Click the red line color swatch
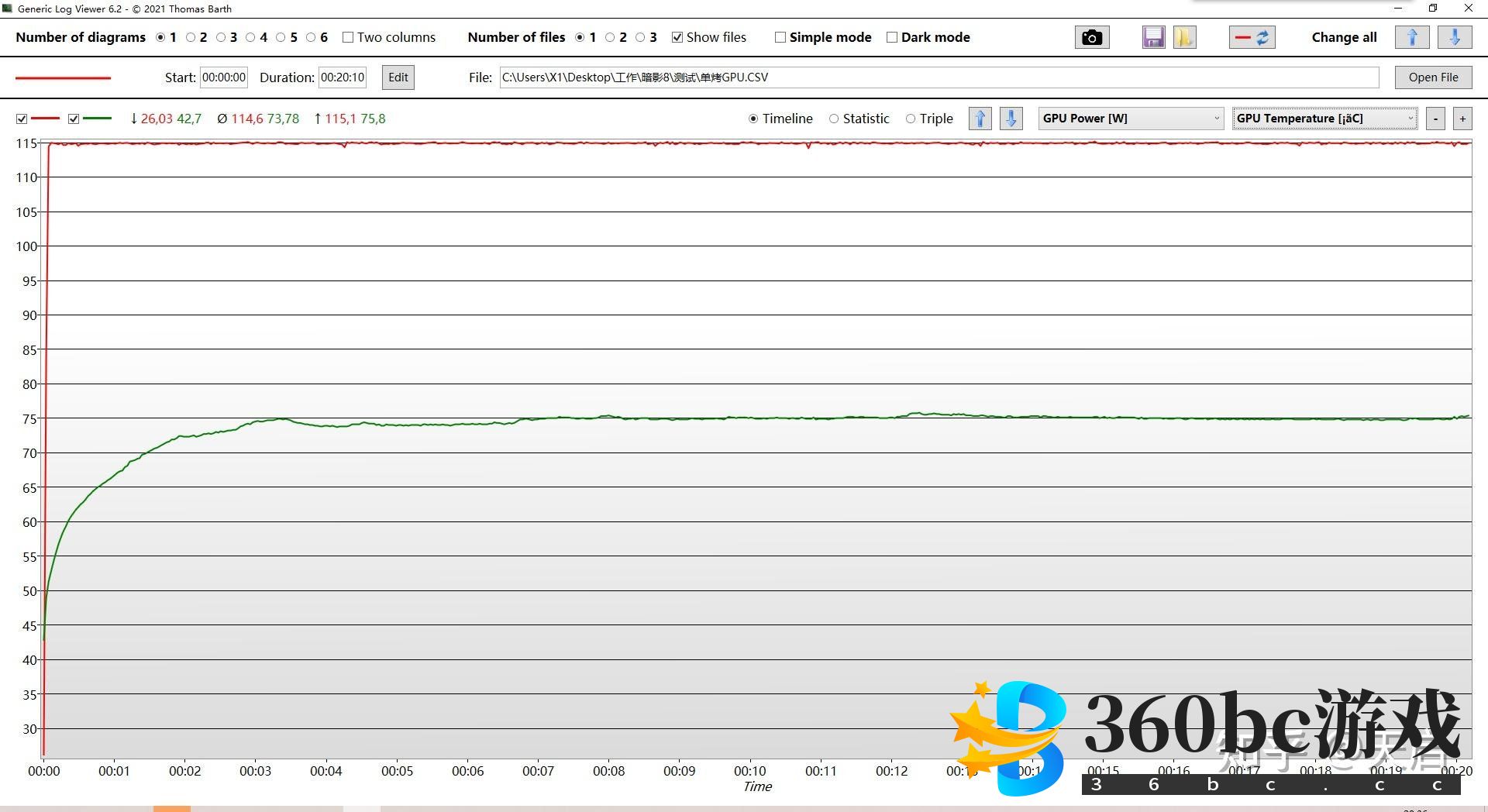Viewport: 1488px width, 812px height. click(64, 77)
